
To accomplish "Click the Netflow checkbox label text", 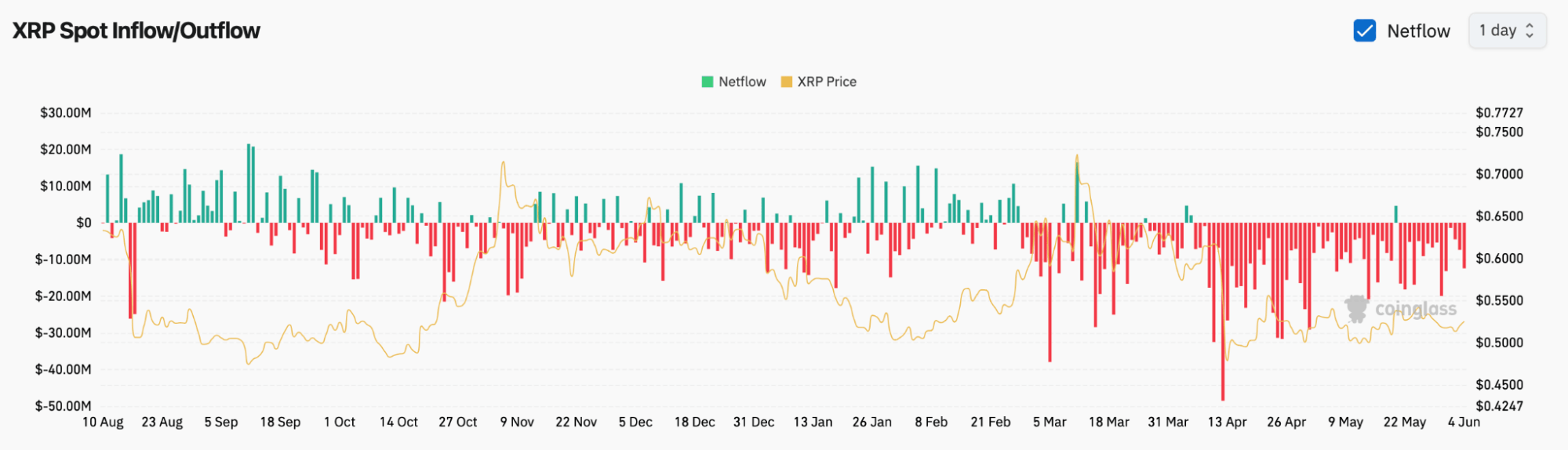I will click(x=1418, y=31).
